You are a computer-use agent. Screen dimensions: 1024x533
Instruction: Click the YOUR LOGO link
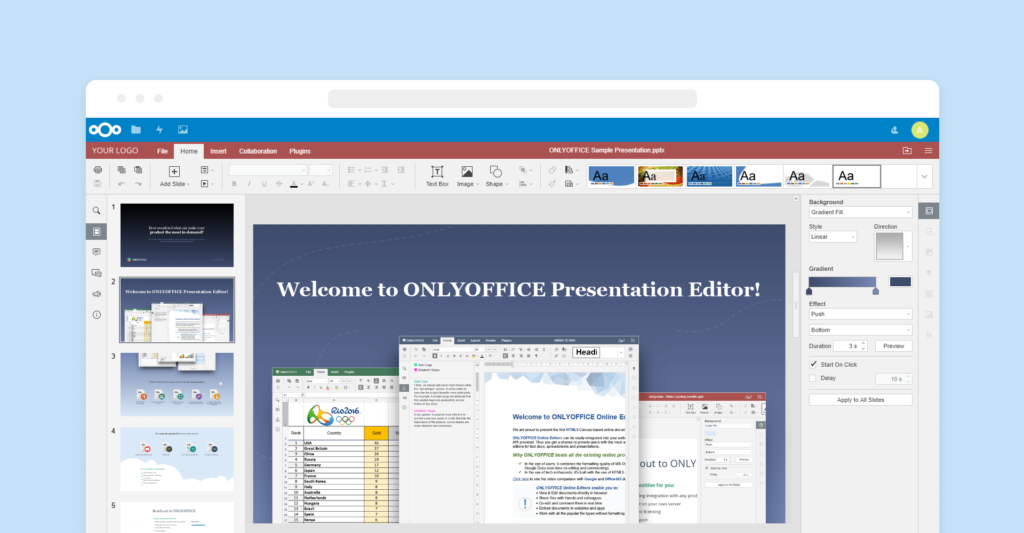pos(115,151)
